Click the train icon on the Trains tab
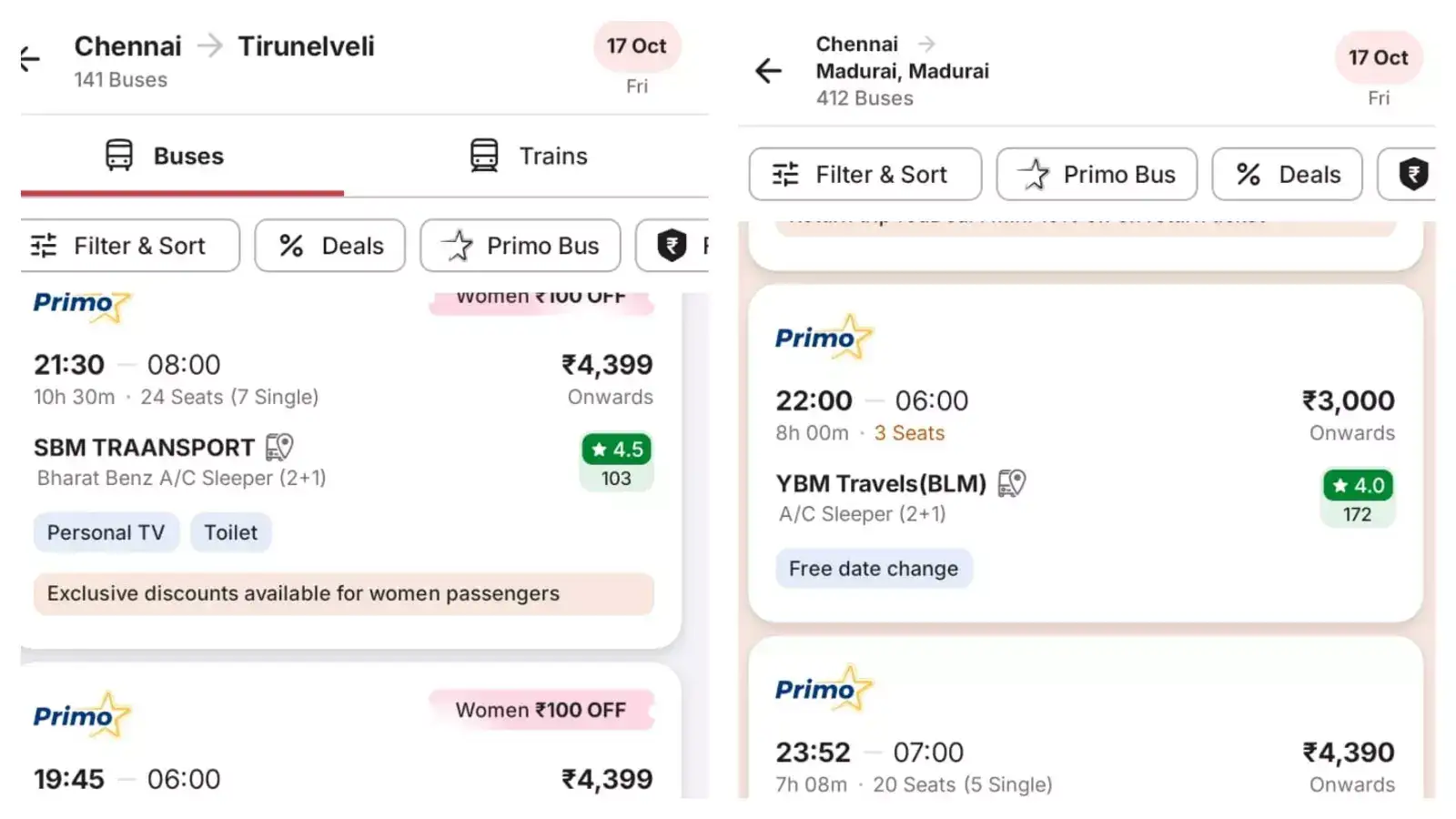1456x819 pixels. pyautogui.click(x=483, y=156)
